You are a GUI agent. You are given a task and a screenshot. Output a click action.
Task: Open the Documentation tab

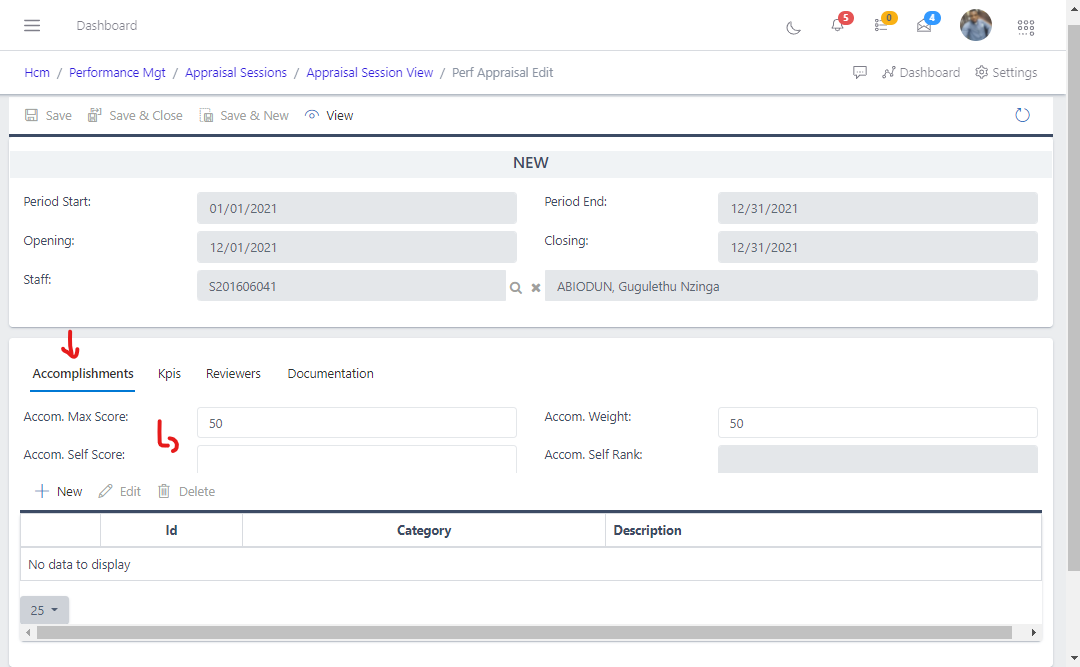click(330, 373)
